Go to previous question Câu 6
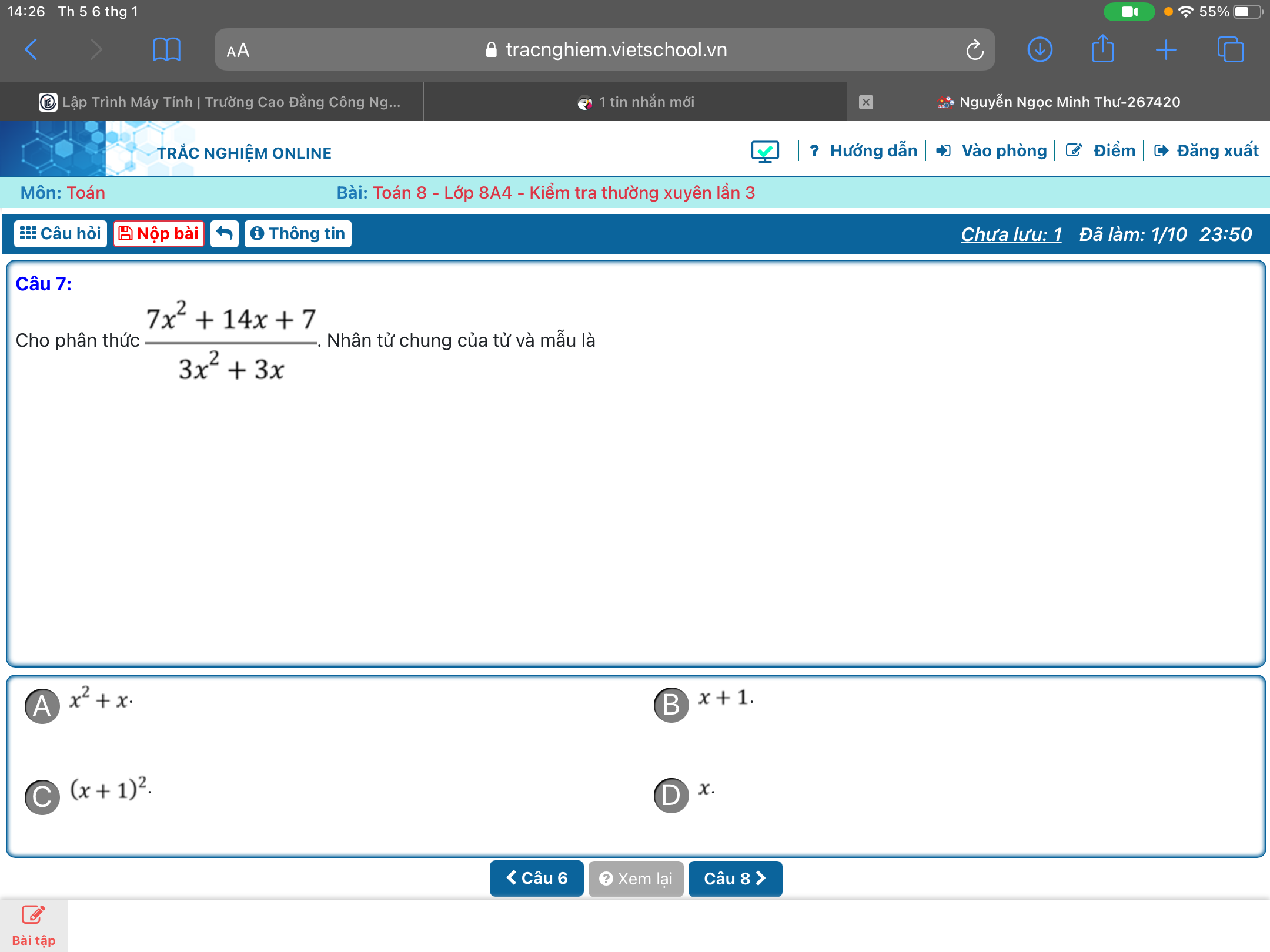 (x=536, y=879)
